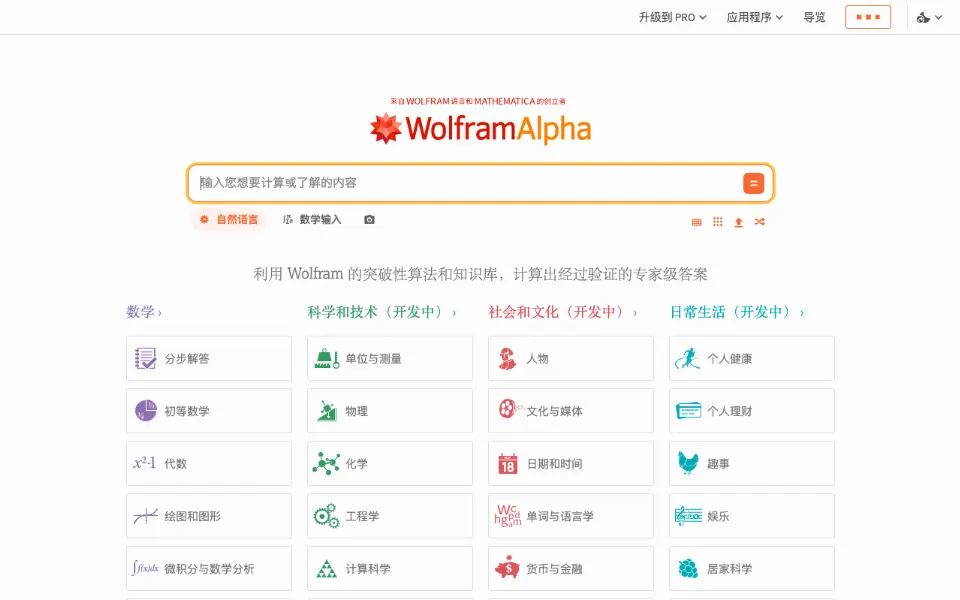Screen dimensions: 960x600
Task: Switch to 数学输入 mode
Action: [x=312, y=219]
